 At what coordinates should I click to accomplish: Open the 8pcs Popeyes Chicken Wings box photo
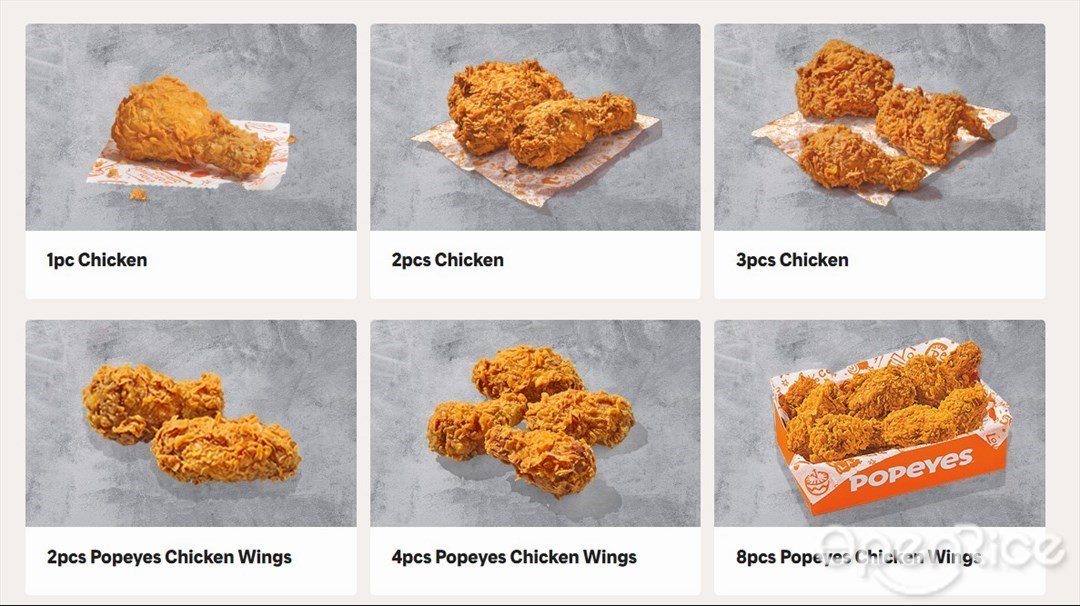(x=880, y=424)
